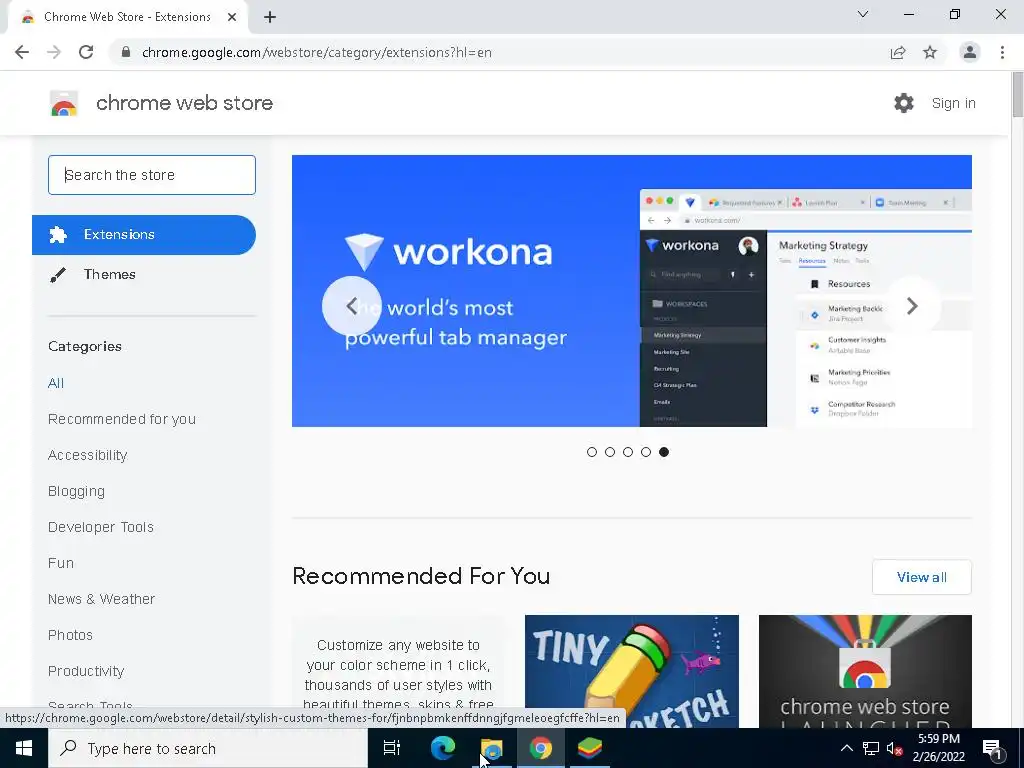Open the tab search chevron

coord(863,14)
